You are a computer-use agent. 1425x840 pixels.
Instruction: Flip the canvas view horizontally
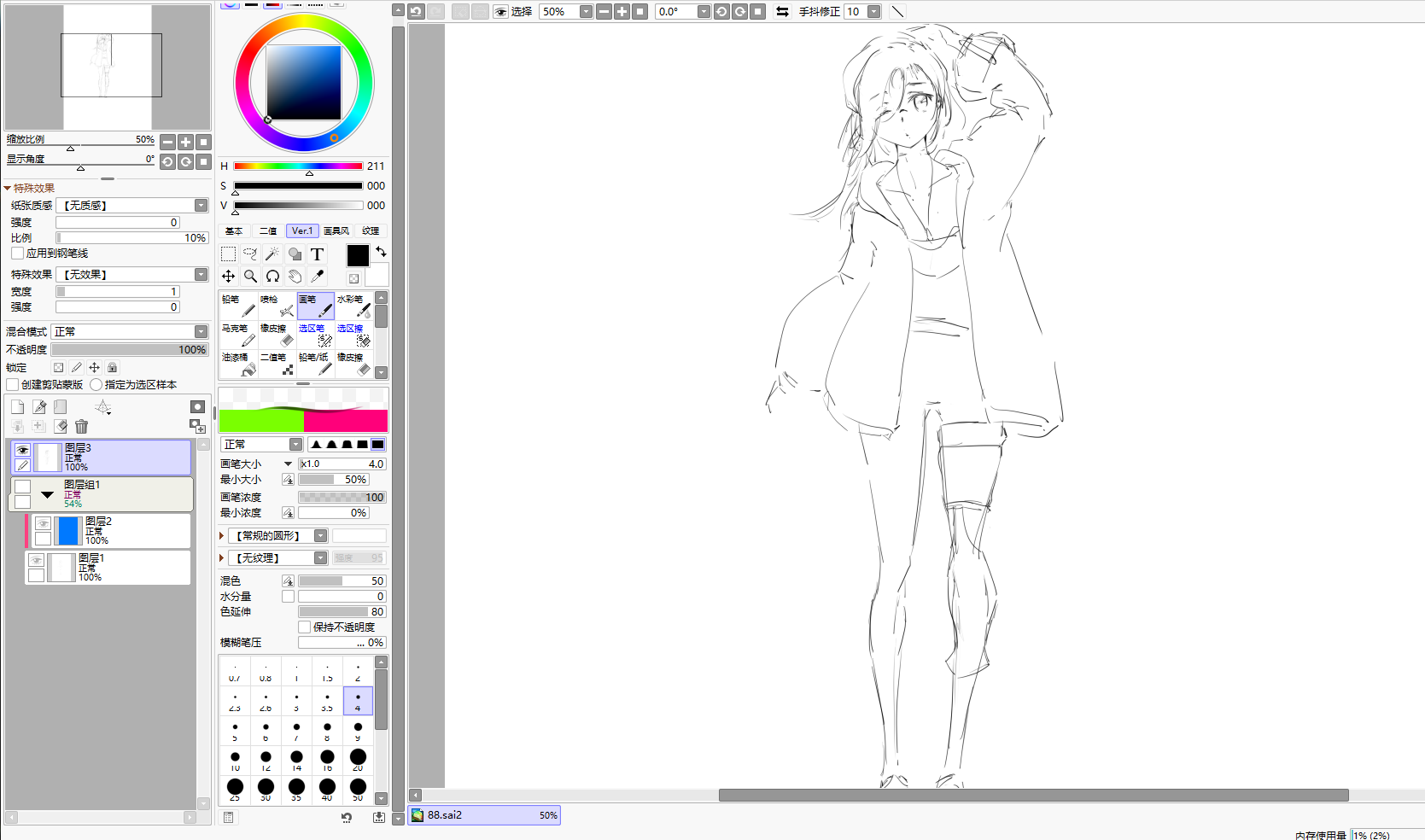click(782, 11)
